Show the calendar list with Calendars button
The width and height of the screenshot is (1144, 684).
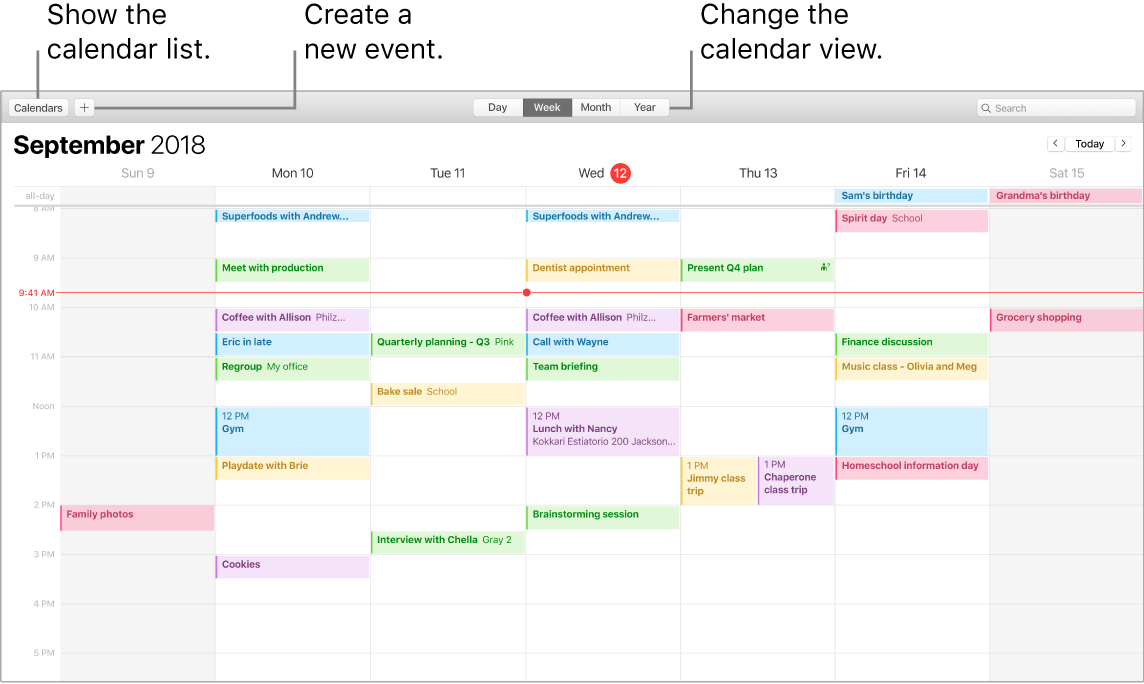[38, 107]
